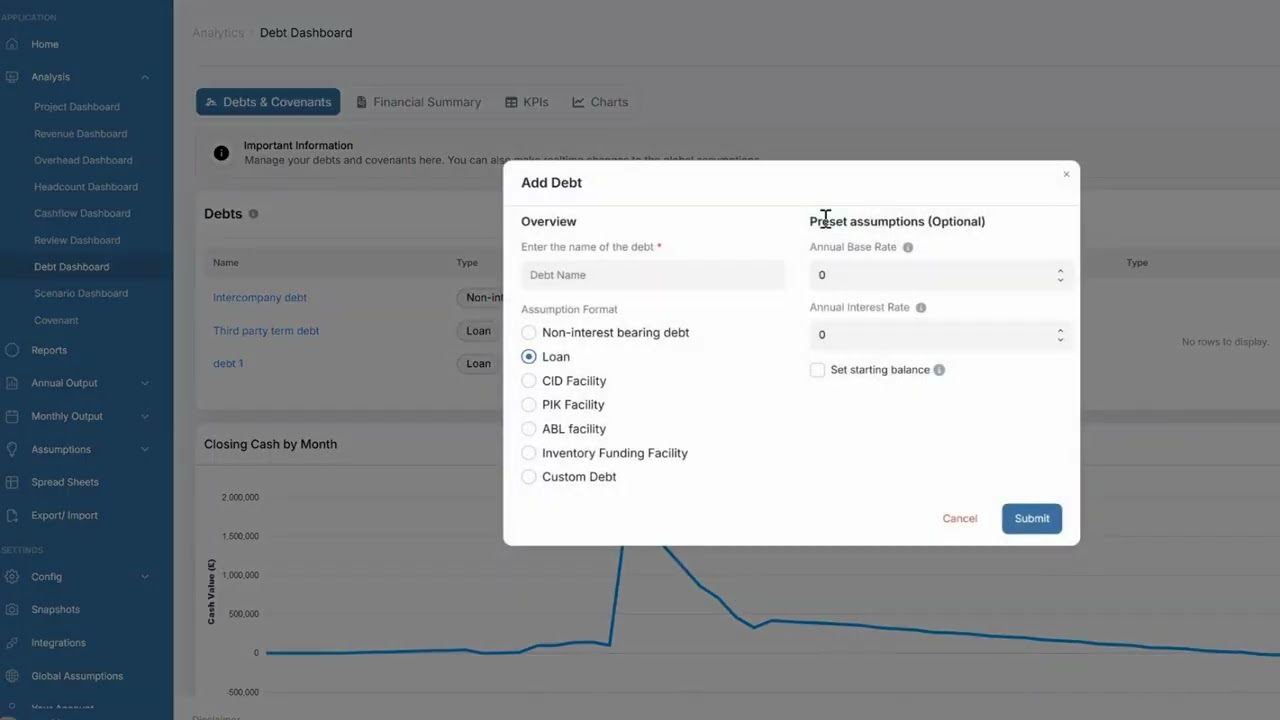Click the Config gear icon
This screenshot has height=720, width=1280.
[x=12, y=577]
